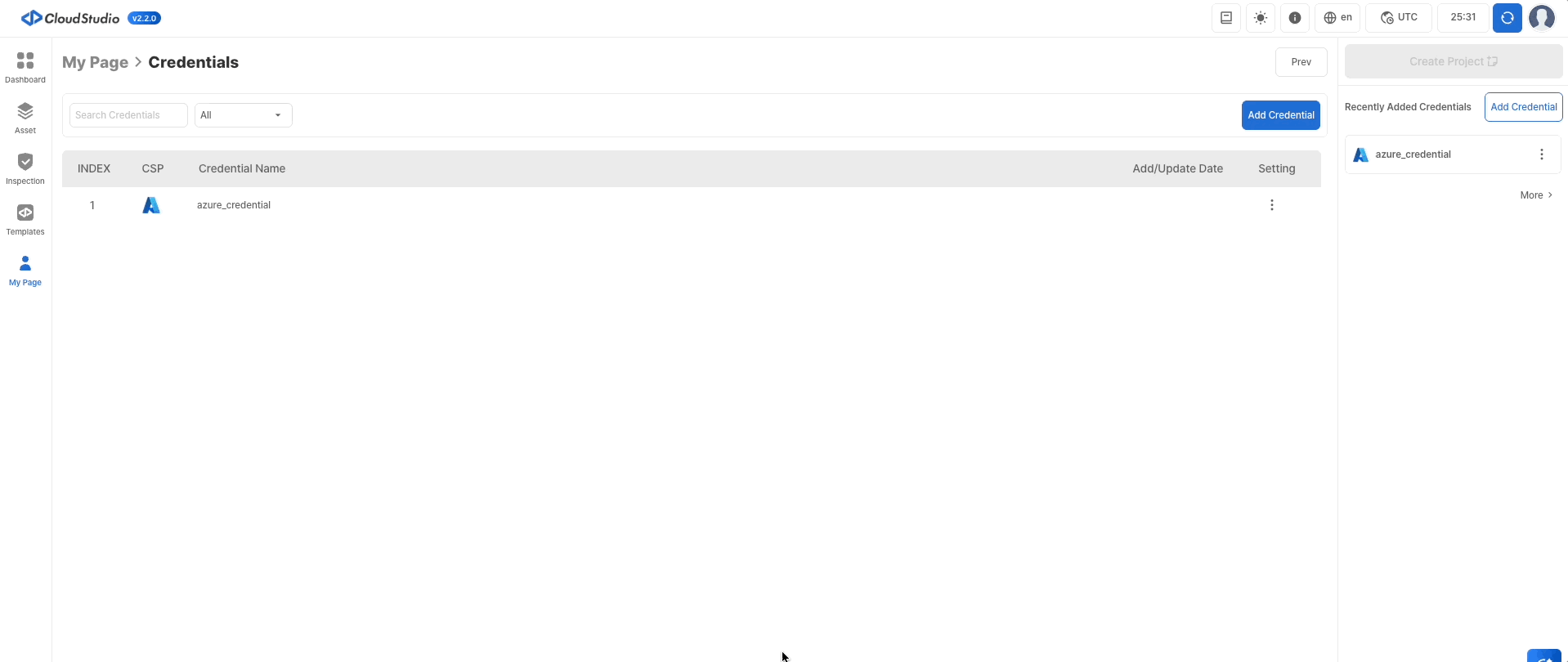Screen dimensions: 1568x662
Task: Go to the Asset section
Action: click(25, 119)
